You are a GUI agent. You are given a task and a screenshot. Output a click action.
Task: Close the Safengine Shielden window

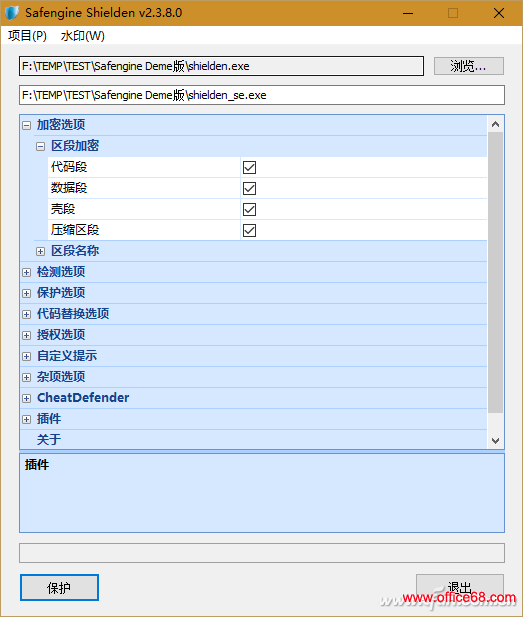[x=499, y=13]
